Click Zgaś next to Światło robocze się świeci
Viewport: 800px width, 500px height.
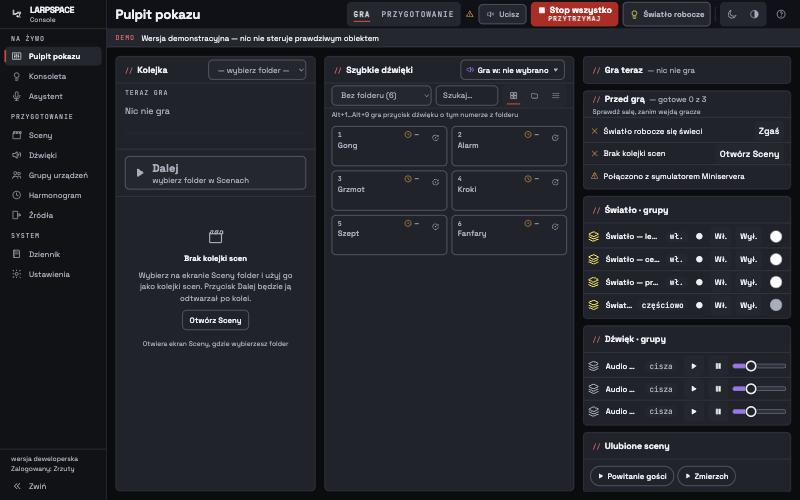click(x=768, y=131)
